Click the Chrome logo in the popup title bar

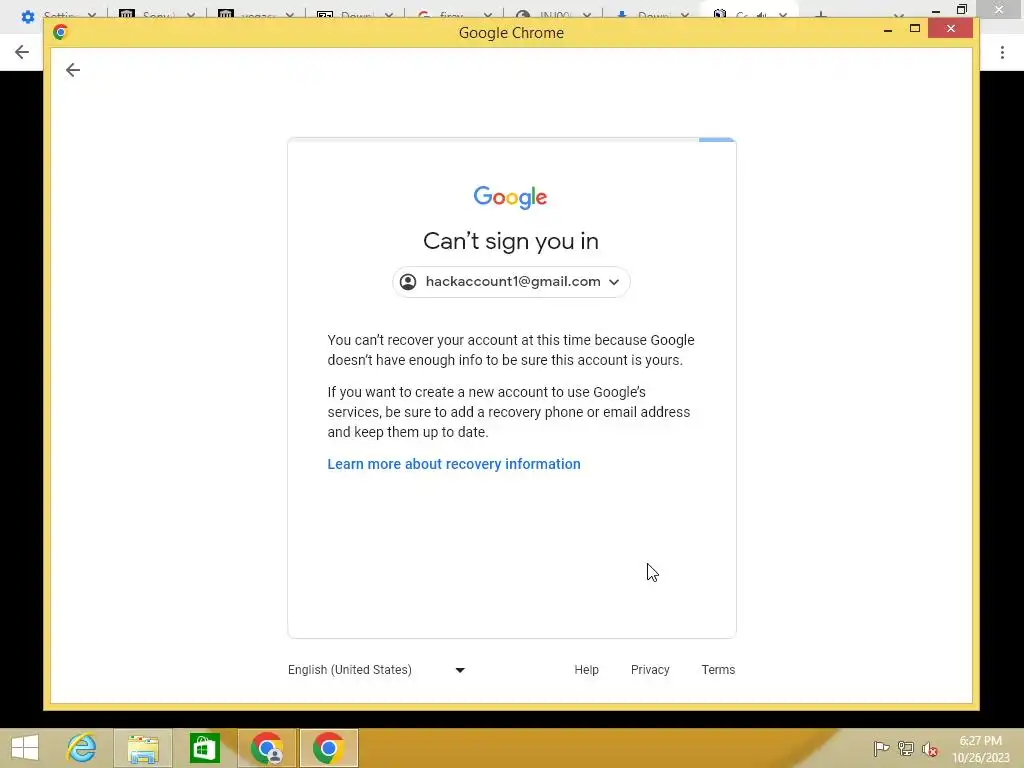tap(61, 32)
